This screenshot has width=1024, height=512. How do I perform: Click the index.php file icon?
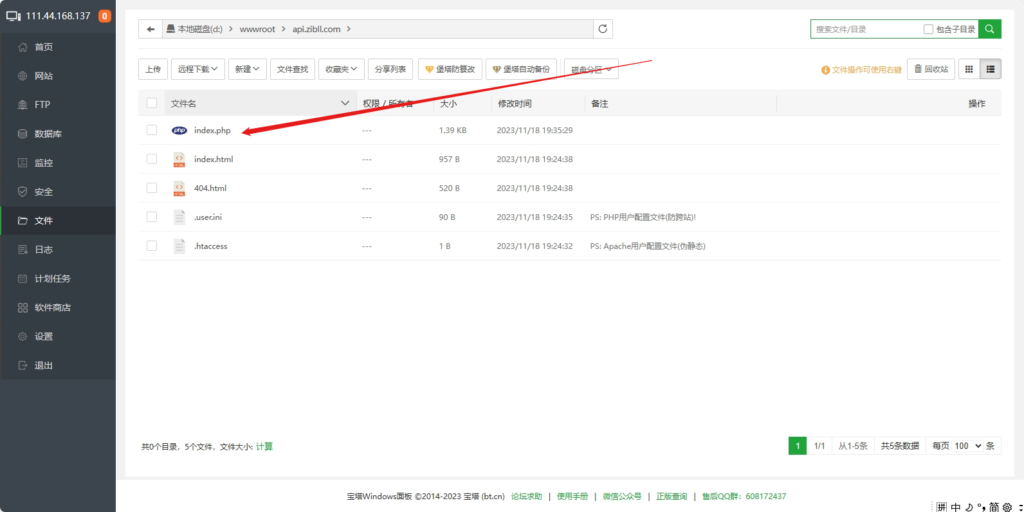(179, 130)
